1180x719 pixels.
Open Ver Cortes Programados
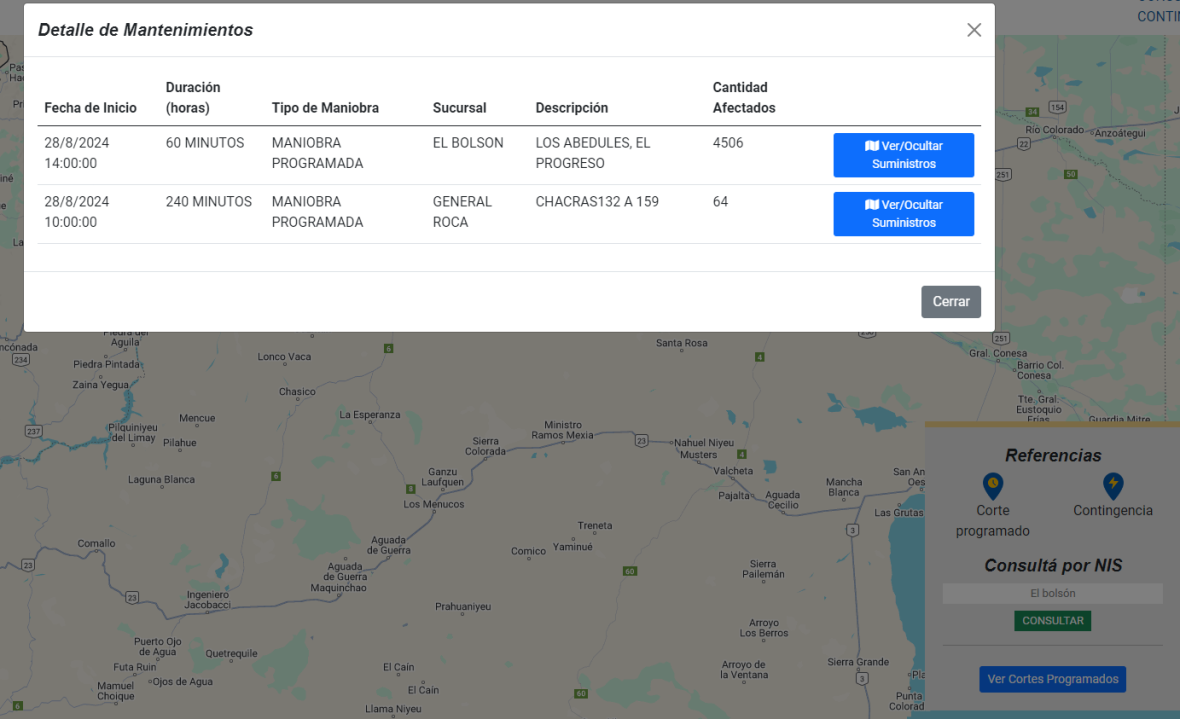pos(1052,679)
